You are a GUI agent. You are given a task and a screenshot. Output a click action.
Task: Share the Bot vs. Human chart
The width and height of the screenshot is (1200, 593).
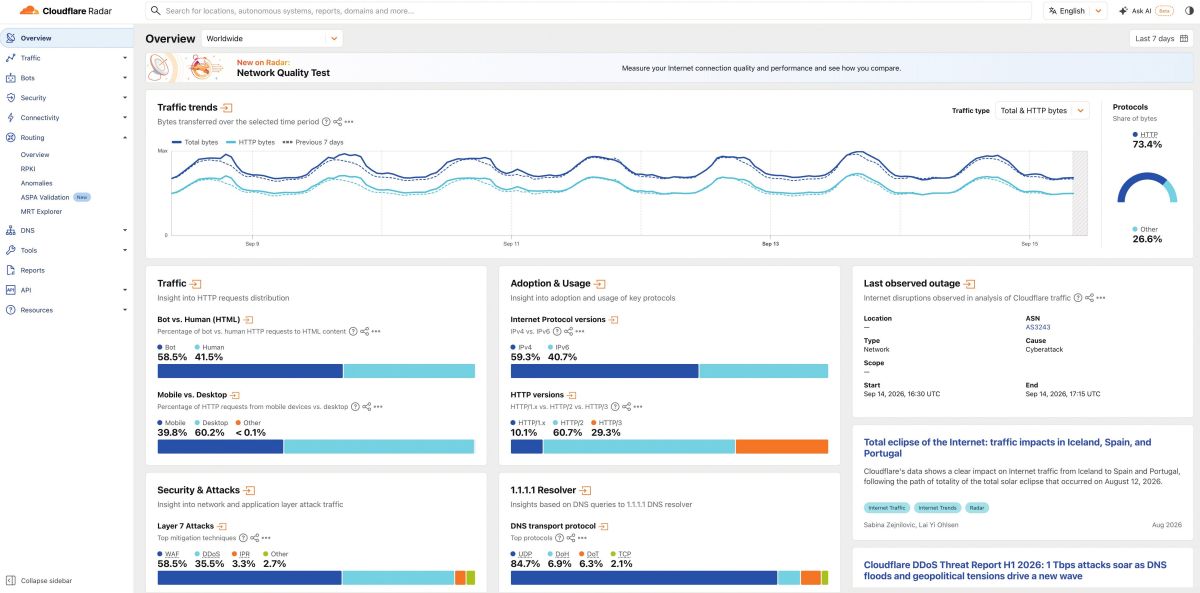pyautogui.click(x=365, y=331)
